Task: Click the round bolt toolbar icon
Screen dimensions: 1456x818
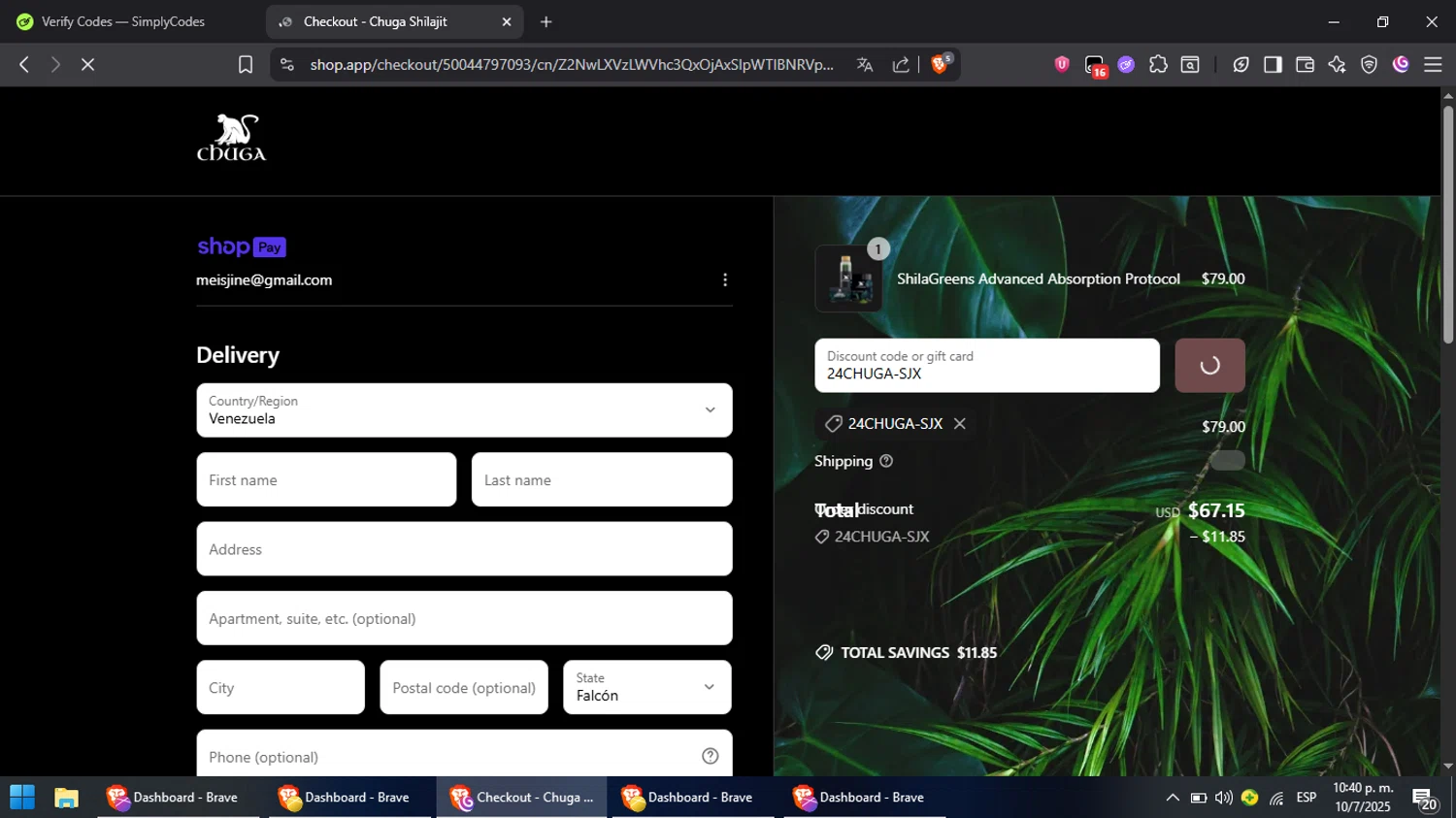Action: pyautogui.click(x=1241, y=64)
